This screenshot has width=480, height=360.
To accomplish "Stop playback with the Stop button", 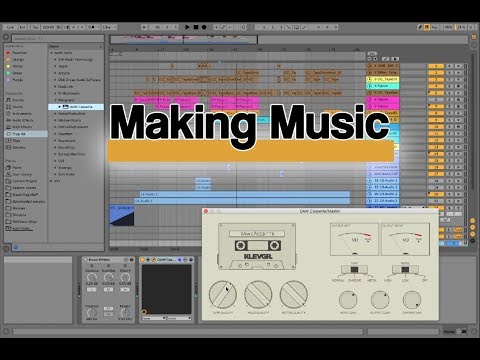I will coord(196,27).
